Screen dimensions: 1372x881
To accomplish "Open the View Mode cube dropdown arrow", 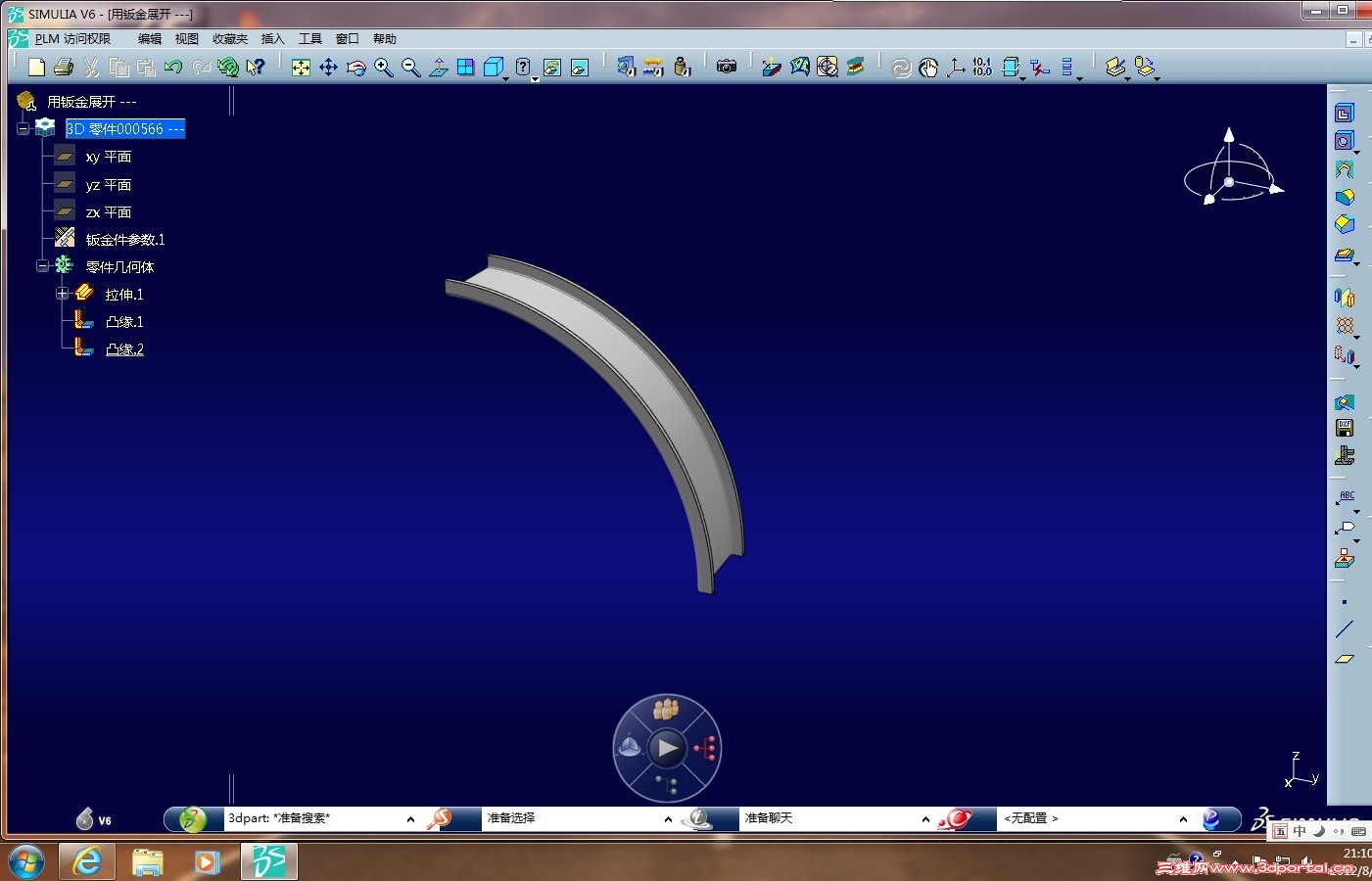I will pyautogui.click(x=505, y=78).
